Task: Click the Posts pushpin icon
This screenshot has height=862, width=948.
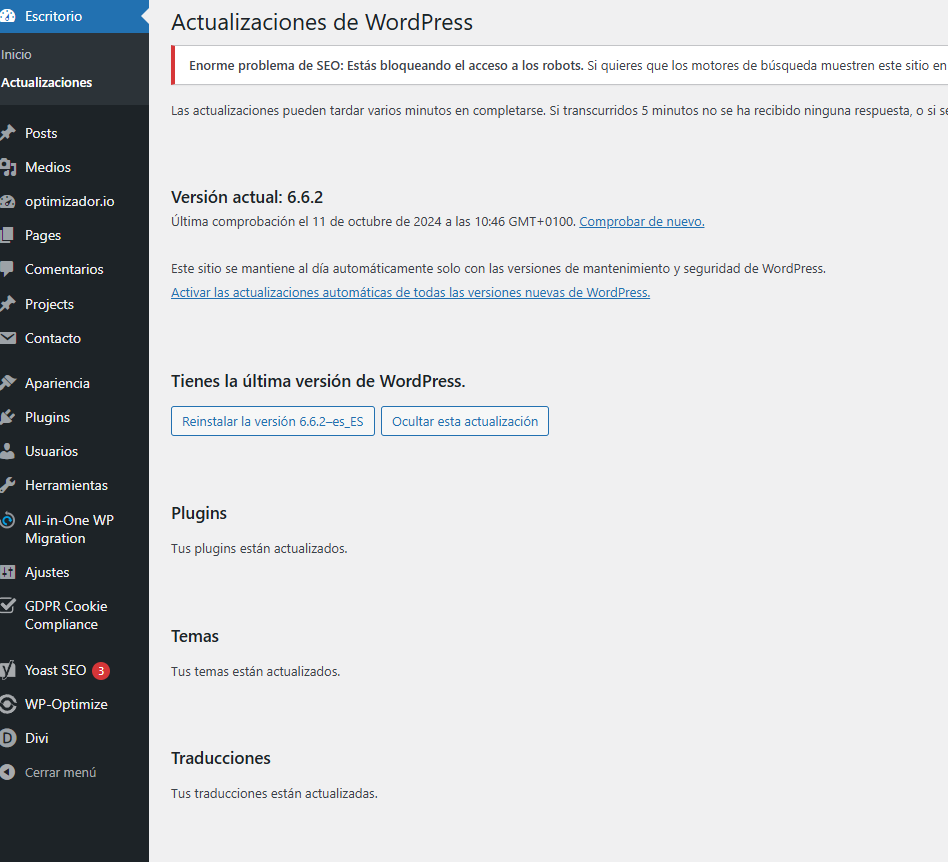Action: coord(7,133)
